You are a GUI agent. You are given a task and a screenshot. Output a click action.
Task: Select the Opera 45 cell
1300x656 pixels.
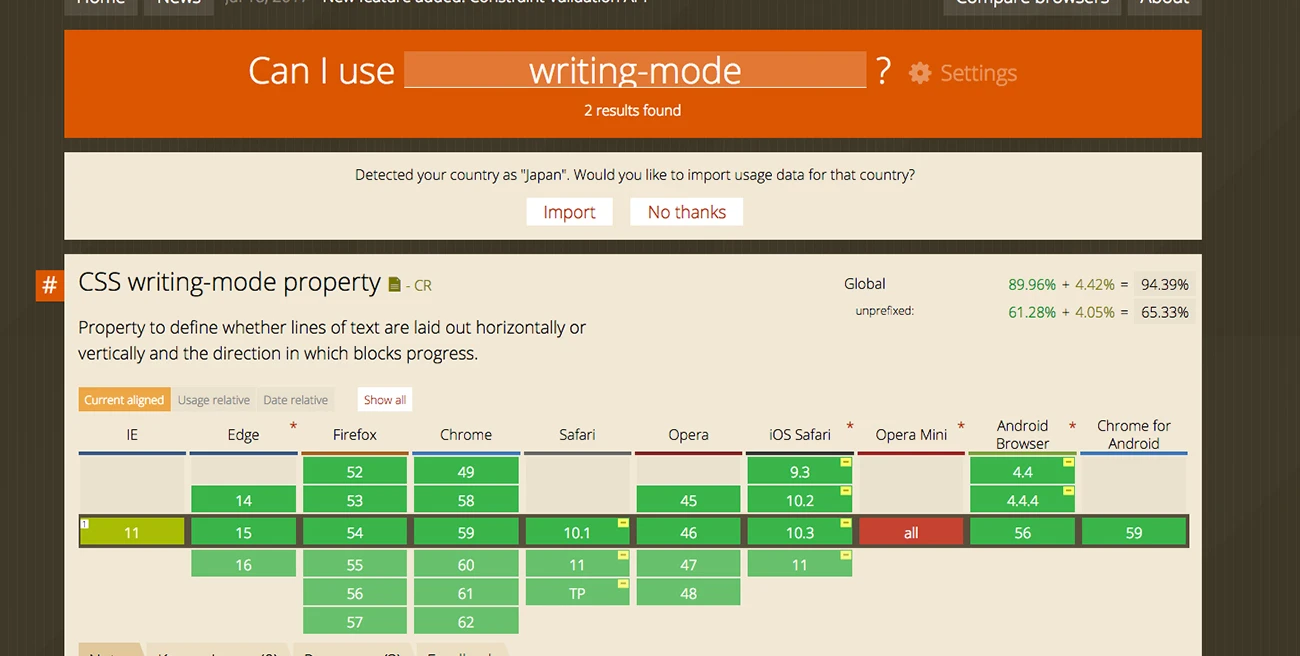[x=689, y=500]
